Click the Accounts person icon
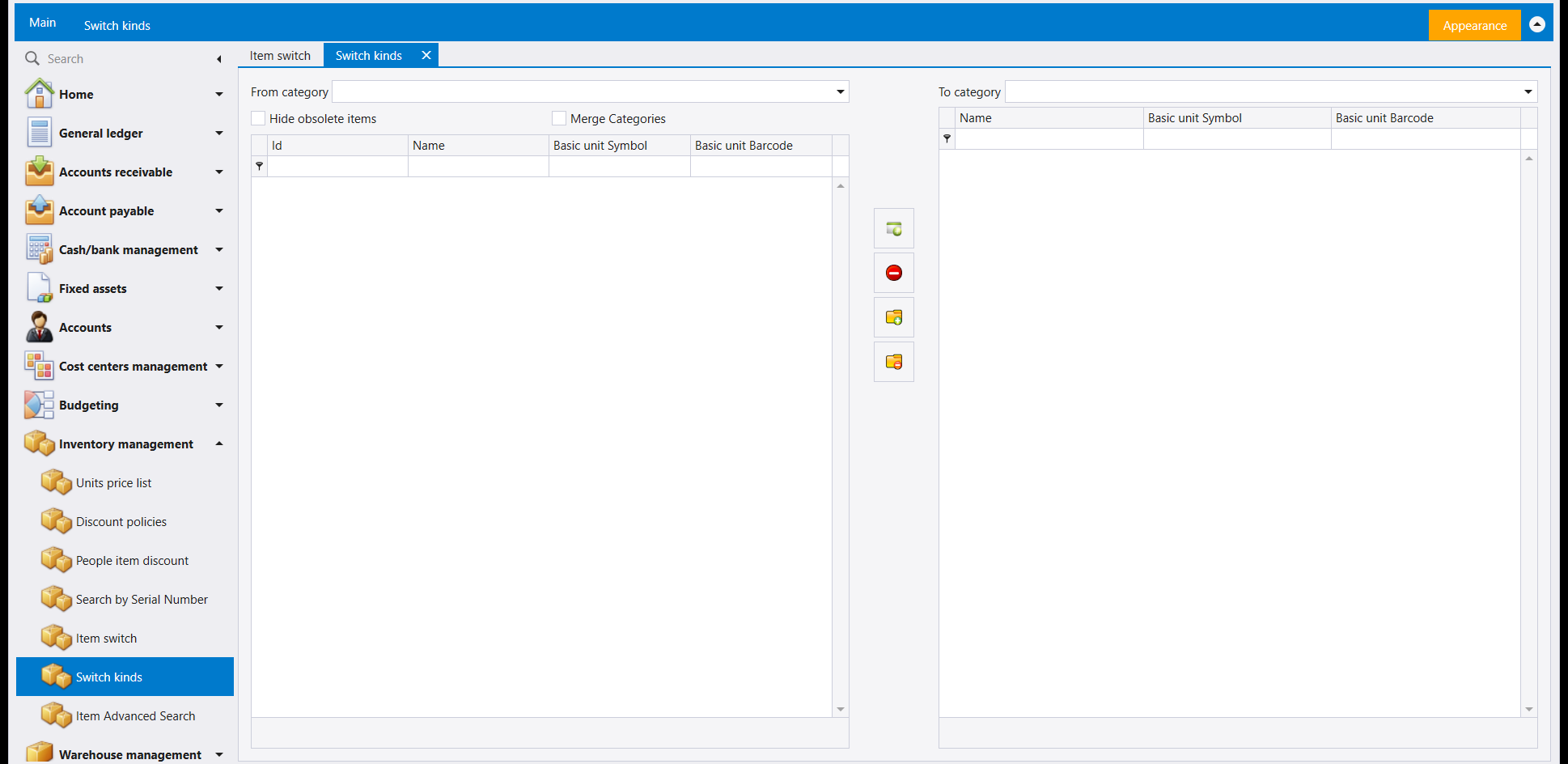 (39, 327)
